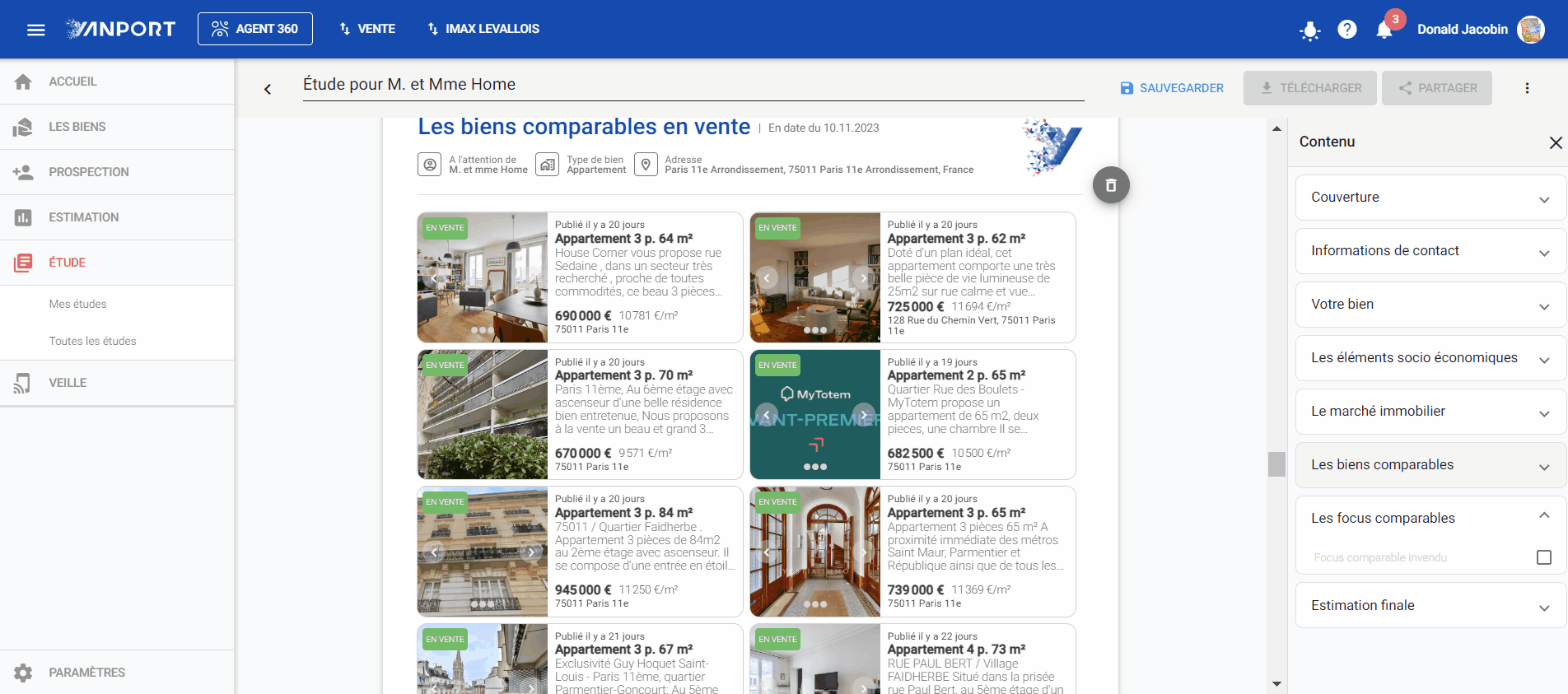Image resolution: width=1568 pixels, height=694 pixels.
Task: Click the Étude library icon
Action: [23, 263]
